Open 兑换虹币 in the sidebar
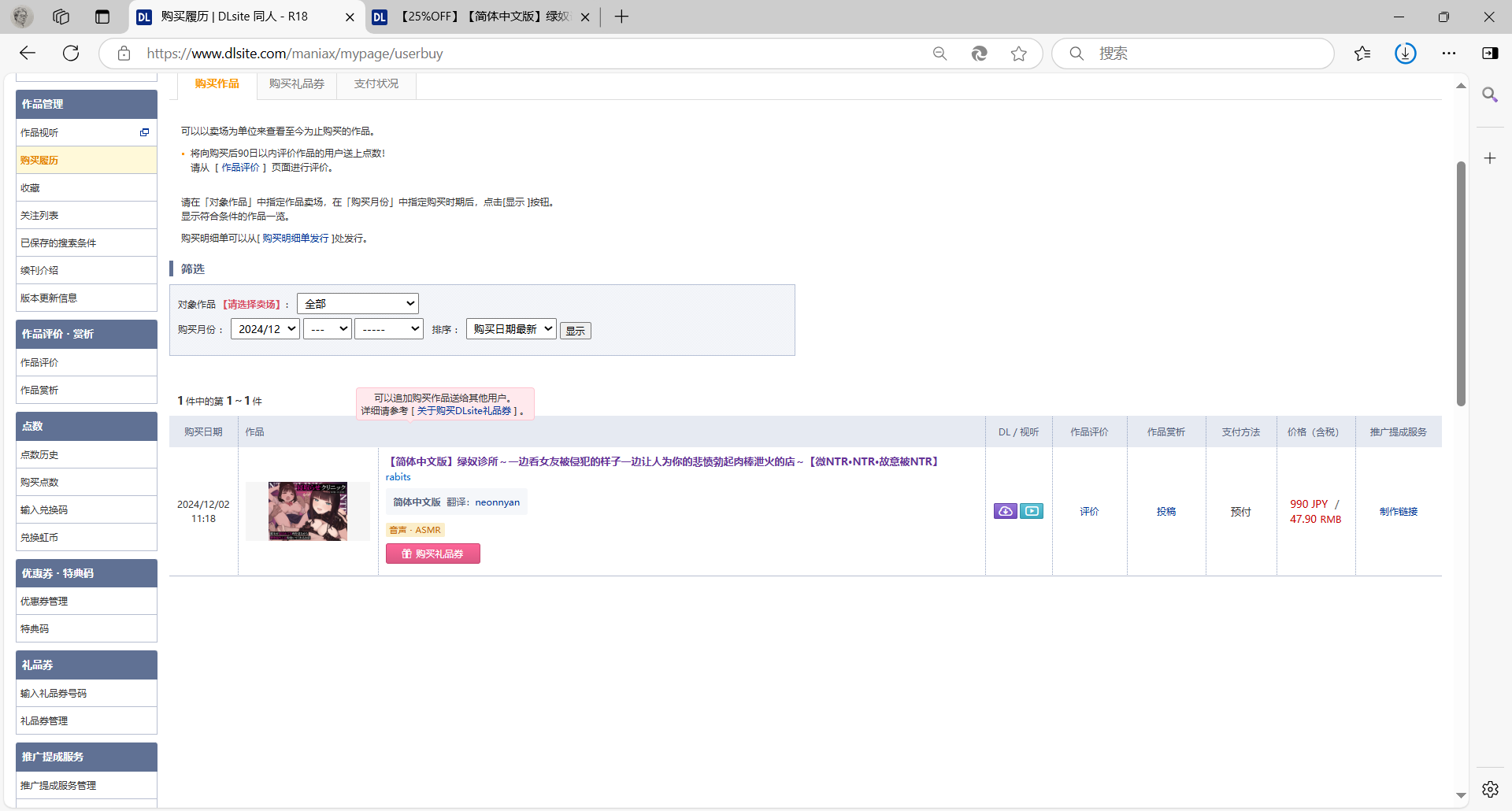Image resolution: width=1512 pixels, height=811 pixels. coord(87,537)
